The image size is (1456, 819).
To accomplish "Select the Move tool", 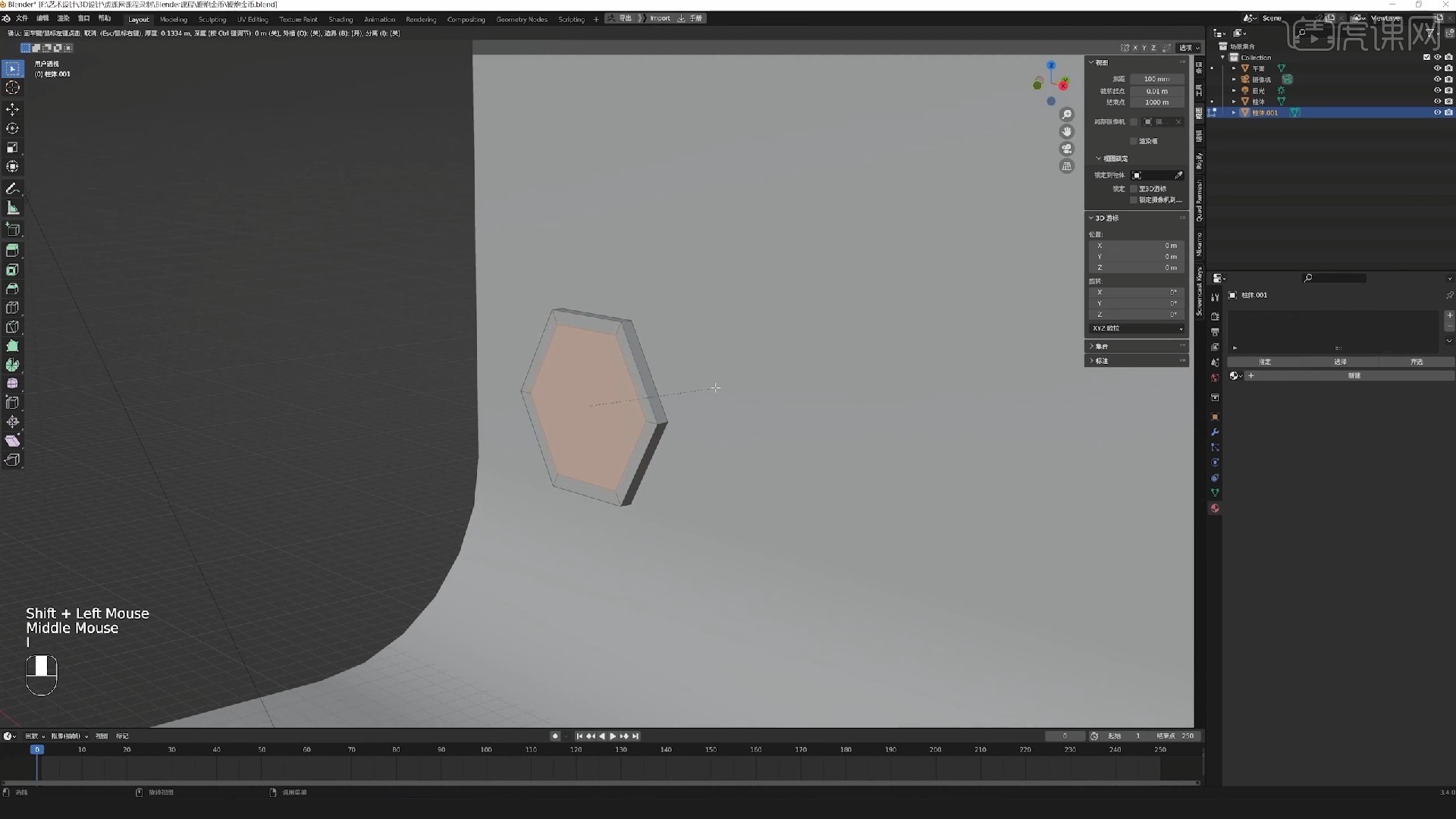I will pyautogui.click(x=13, y=110).
